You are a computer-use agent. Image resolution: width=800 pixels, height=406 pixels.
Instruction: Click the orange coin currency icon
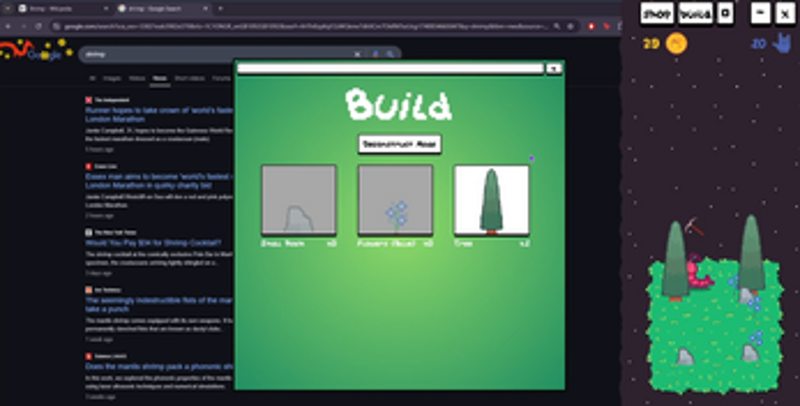677,43
